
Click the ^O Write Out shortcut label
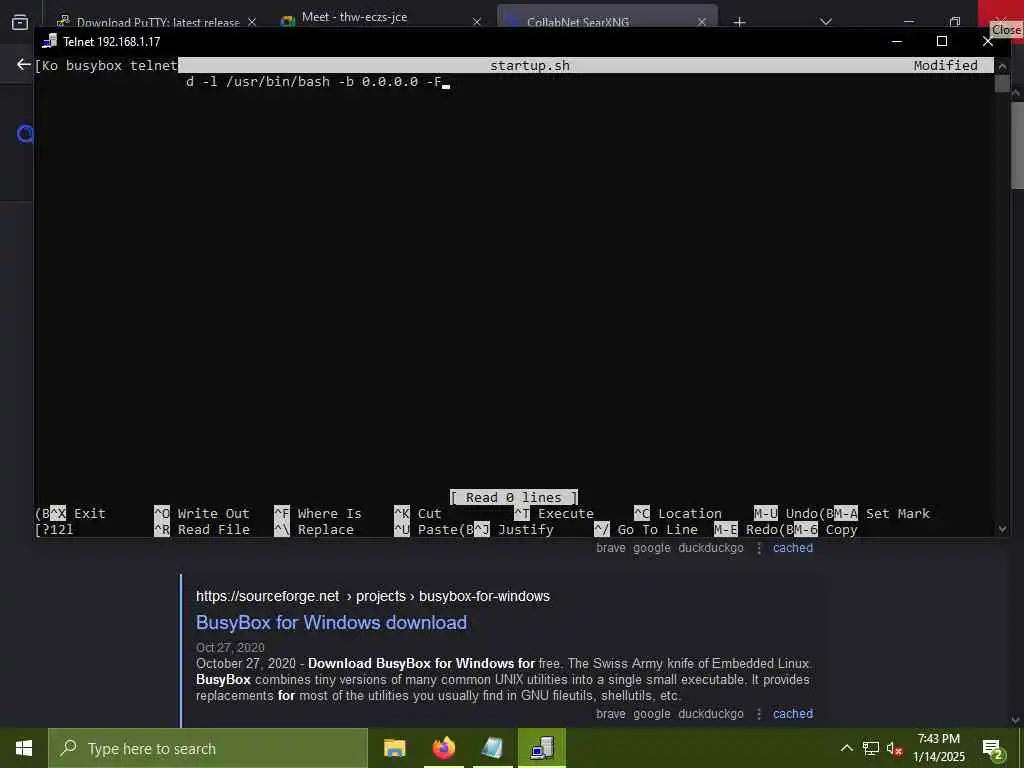pos(202,513)
